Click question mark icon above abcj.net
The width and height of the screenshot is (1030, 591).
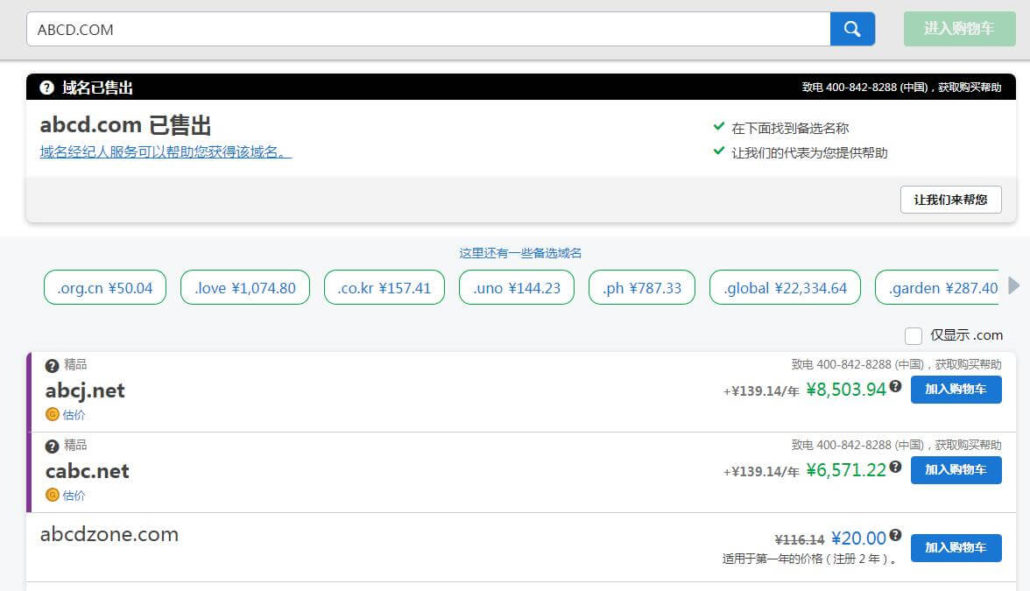click(52, 365)
